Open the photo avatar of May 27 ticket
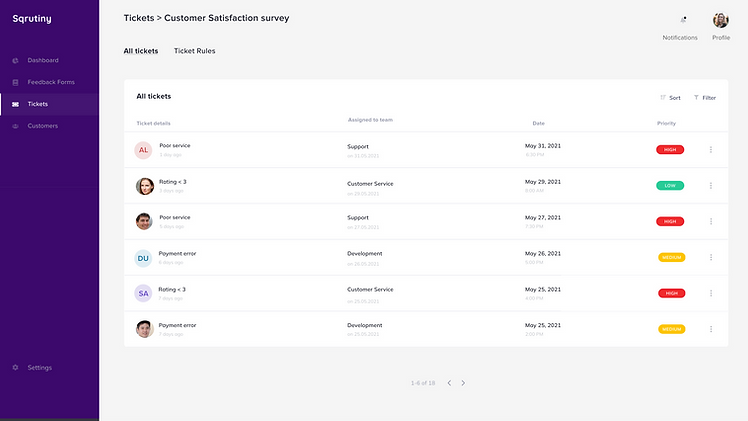The height and width of the screenshot is (421, 748). click(144, 221)
